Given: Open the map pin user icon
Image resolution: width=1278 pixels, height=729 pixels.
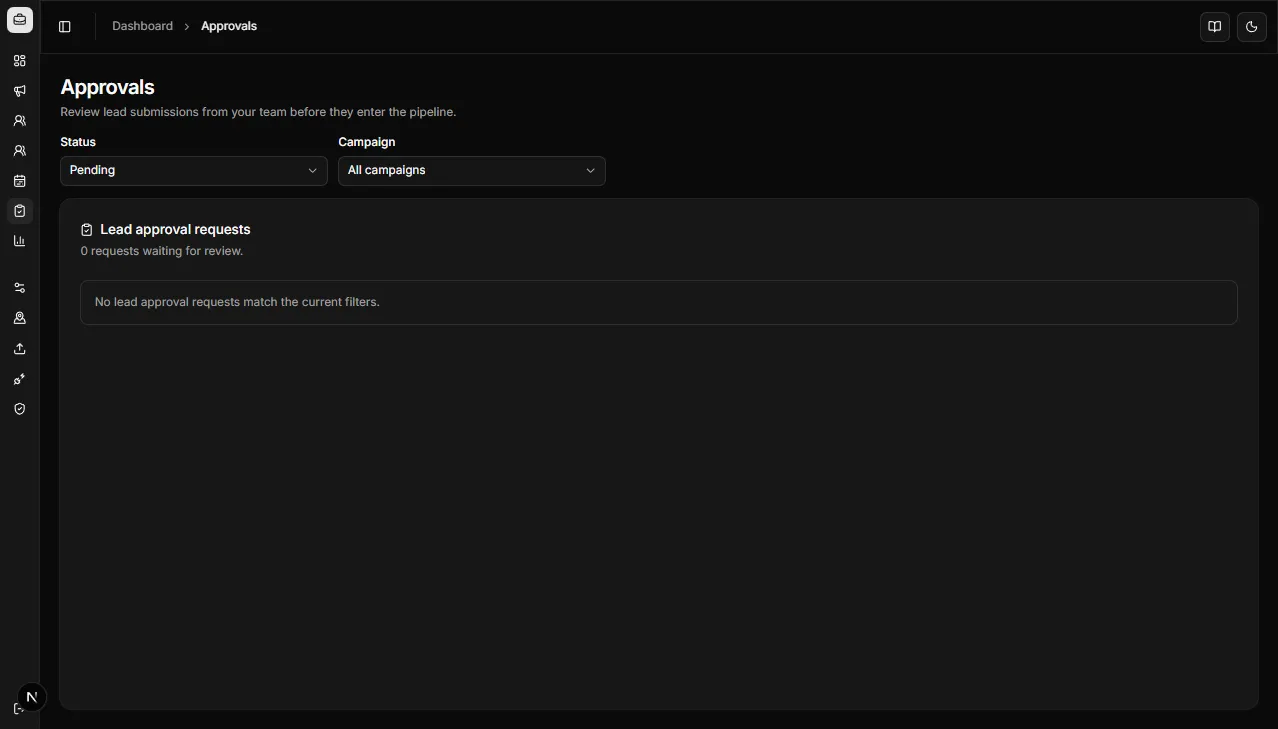Looking at the screenshot, I should click(19, 318).
